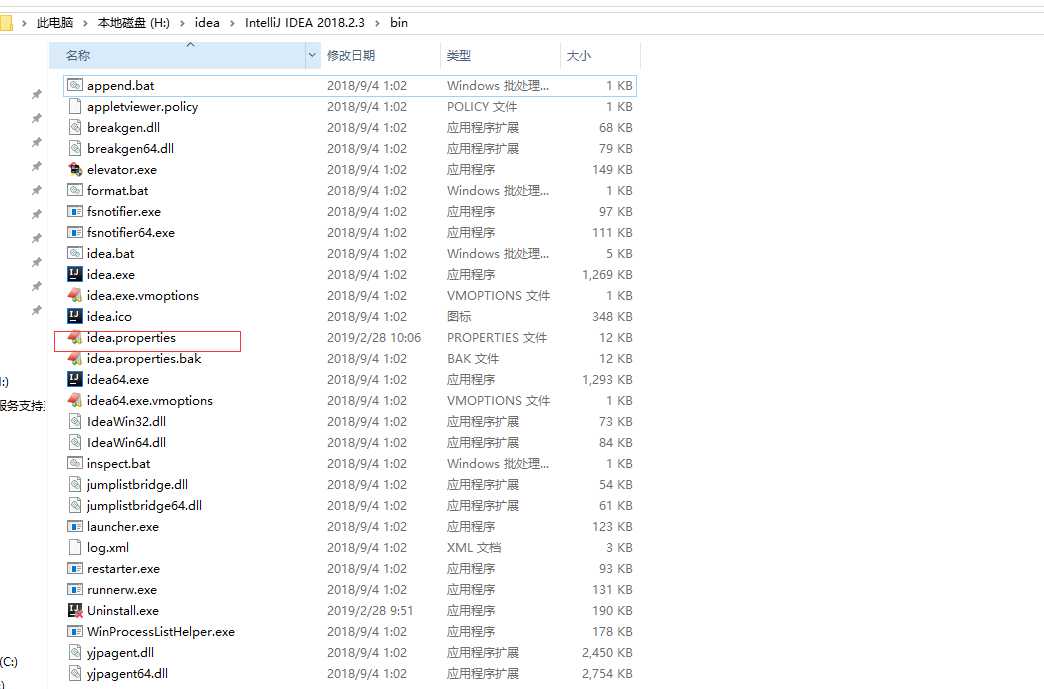Click the idea.properties file icon

pyautogui.click(x=75, y=338)
